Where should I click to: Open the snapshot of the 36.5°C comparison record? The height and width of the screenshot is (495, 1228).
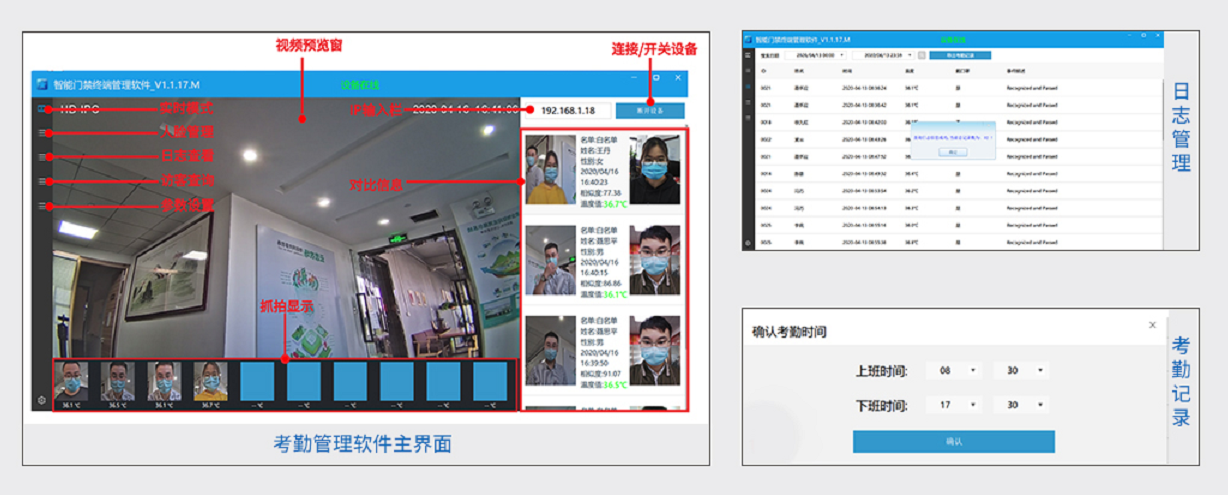tap(551, 350)
